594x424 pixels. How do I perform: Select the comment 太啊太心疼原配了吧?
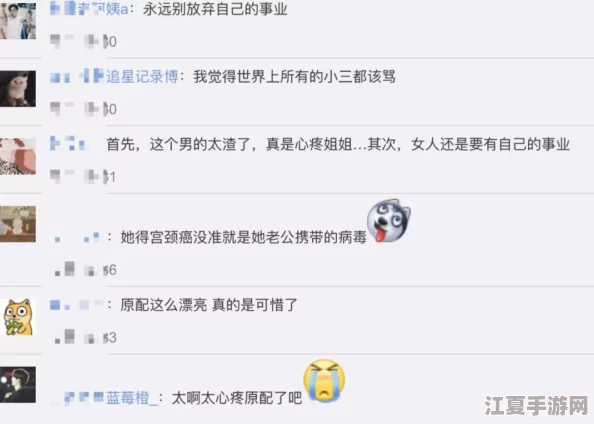point(237,398)
